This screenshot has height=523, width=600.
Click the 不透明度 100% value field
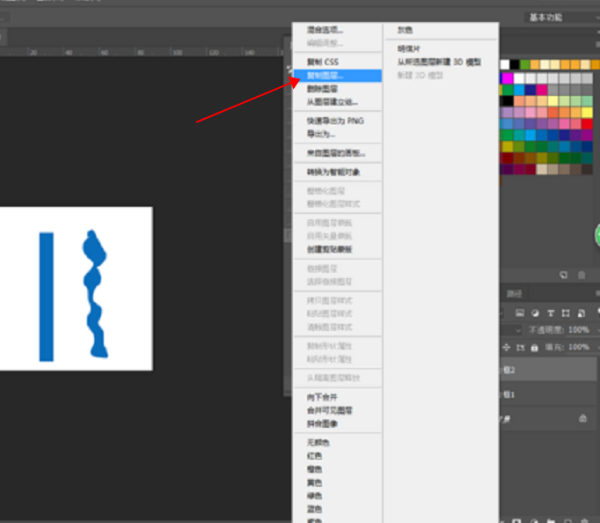tap(579, 330)
